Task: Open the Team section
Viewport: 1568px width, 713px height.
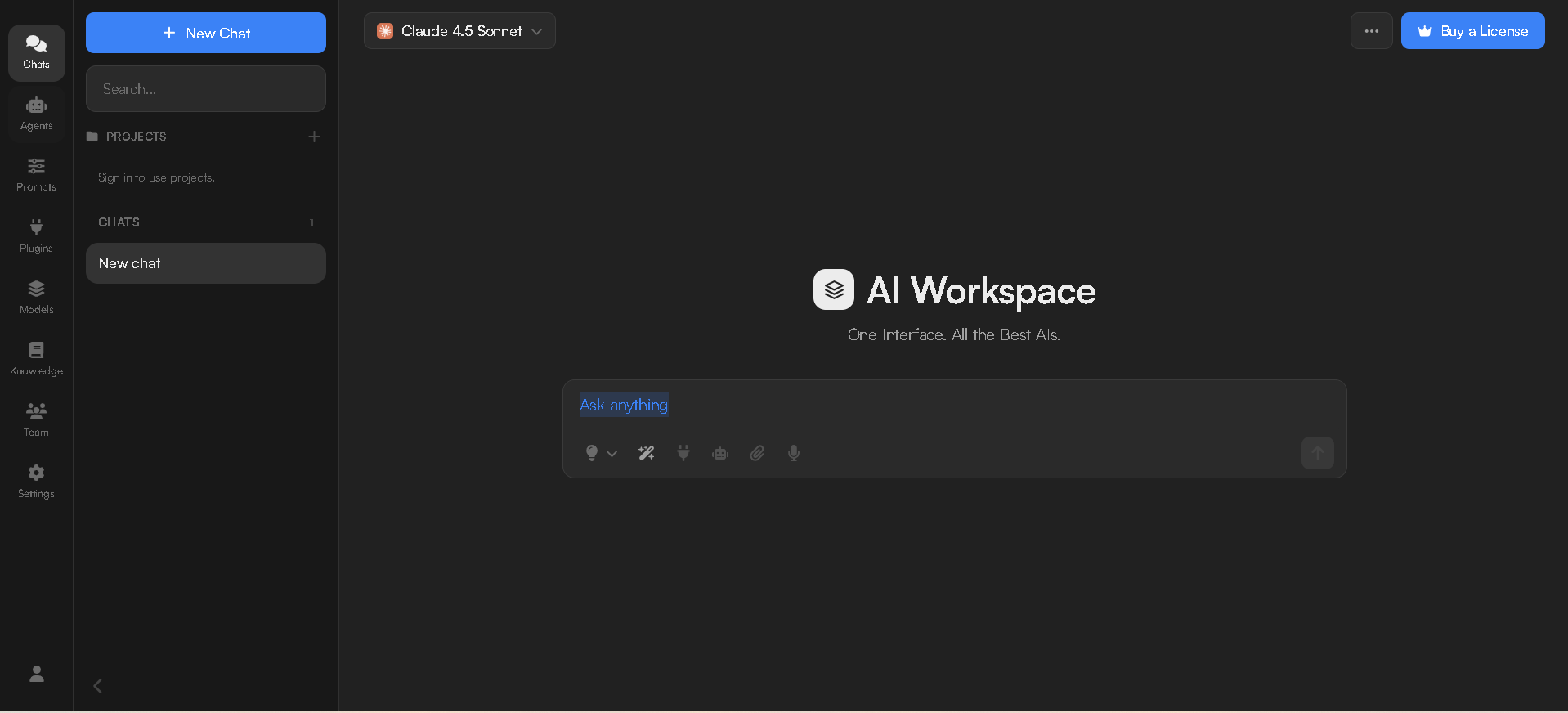Action: point(36,420)
